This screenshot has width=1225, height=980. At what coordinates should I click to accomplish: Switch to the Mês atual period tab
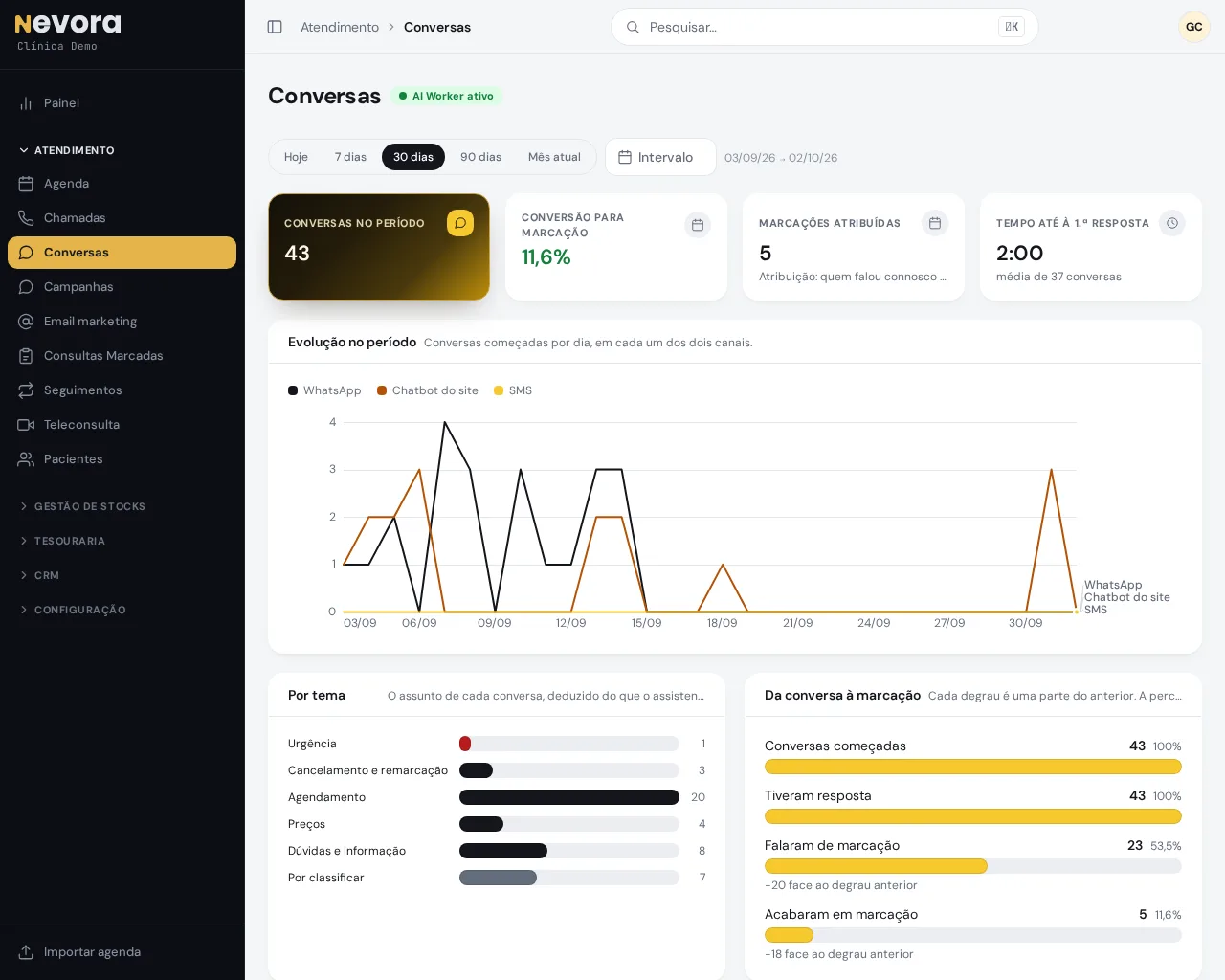pyautogui.click(x=554, y=157)
